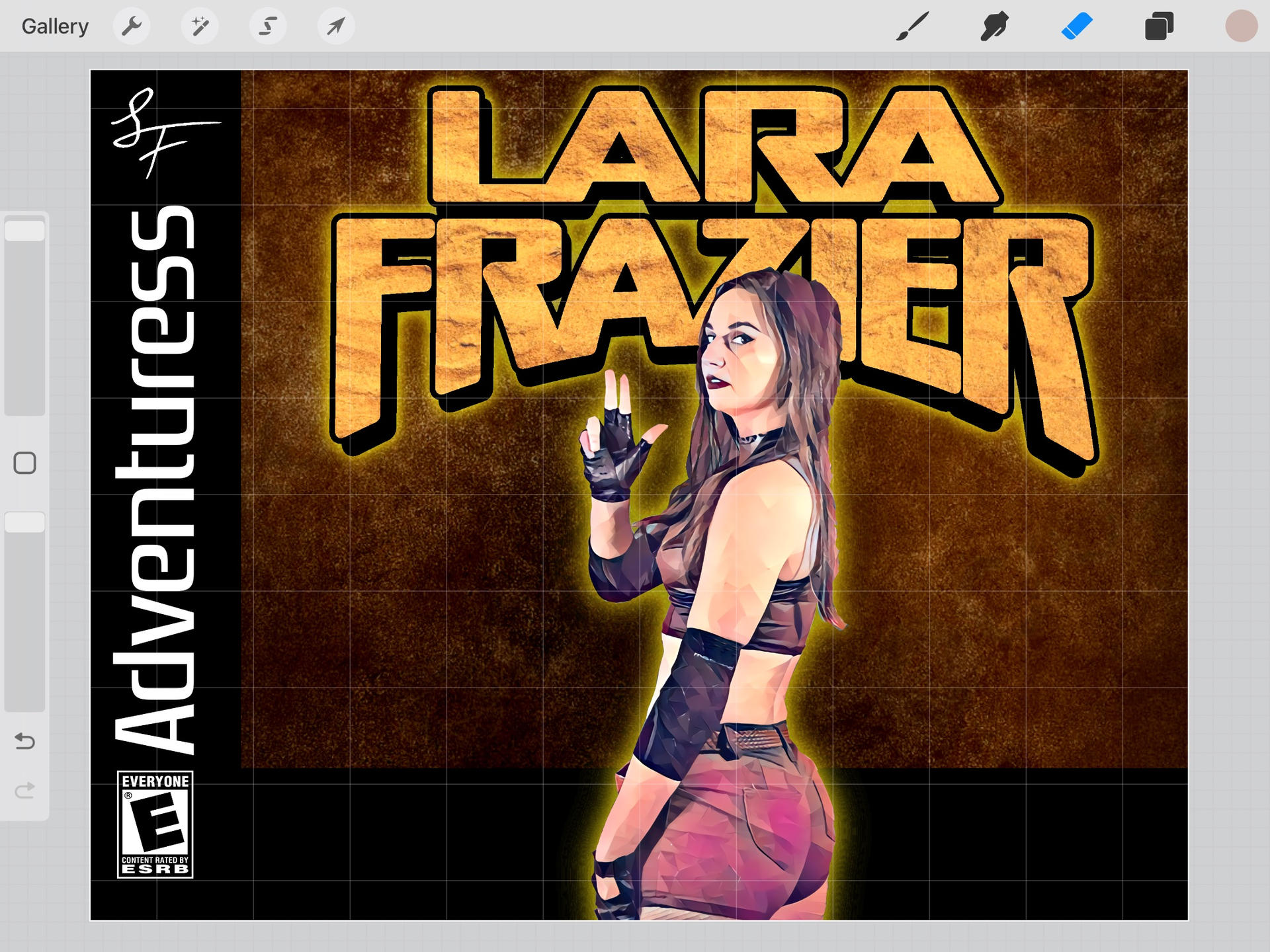Screen dimensions: 1270x952
Task: Click the vertical Adventuress text
Action: coord(155,479)
